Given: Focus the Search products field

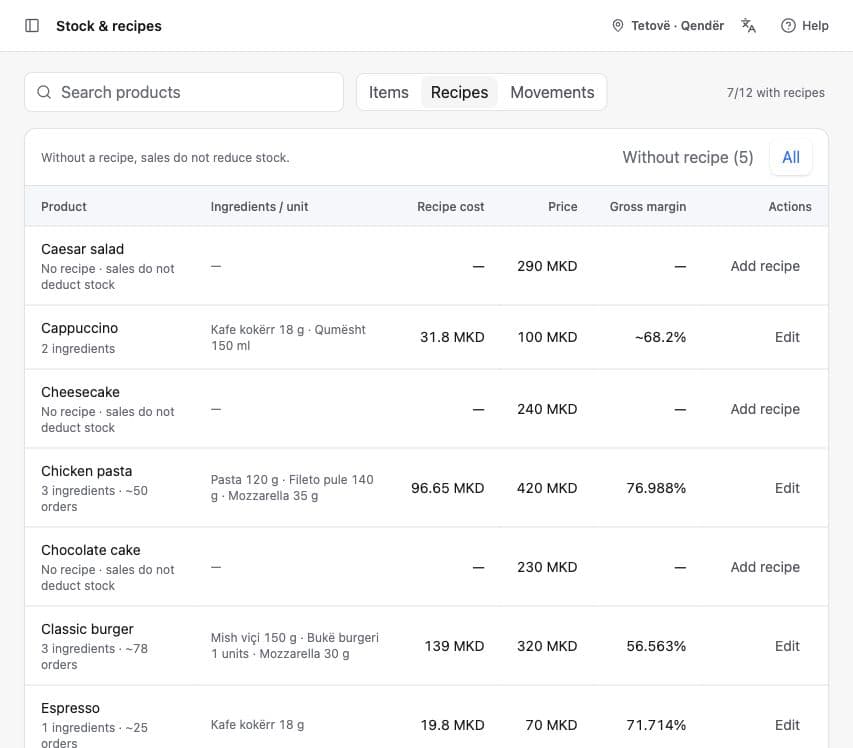Looking at the screenshot, I should click(x=184, y=92).
